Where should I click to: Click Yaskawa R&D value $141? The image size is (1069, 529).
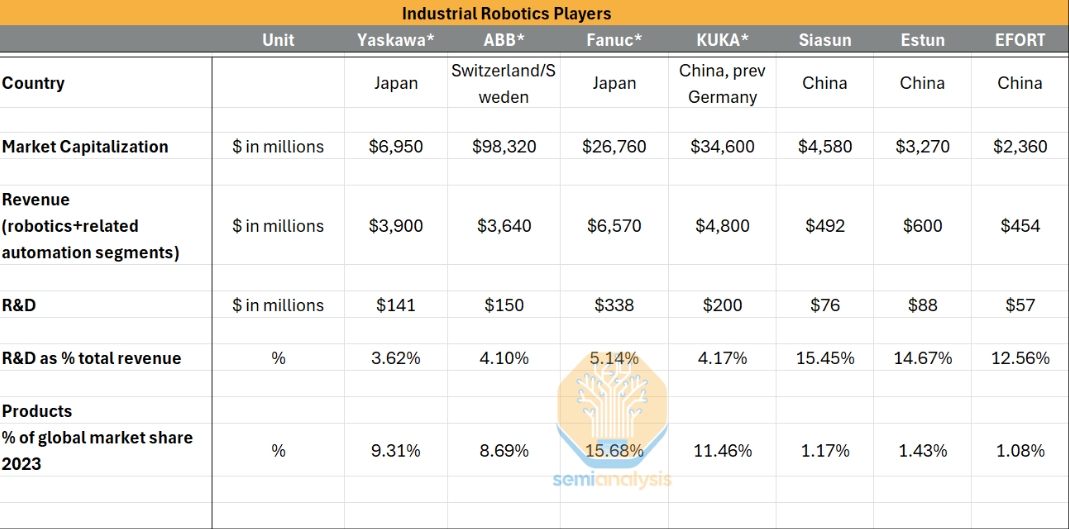[396, 305]
